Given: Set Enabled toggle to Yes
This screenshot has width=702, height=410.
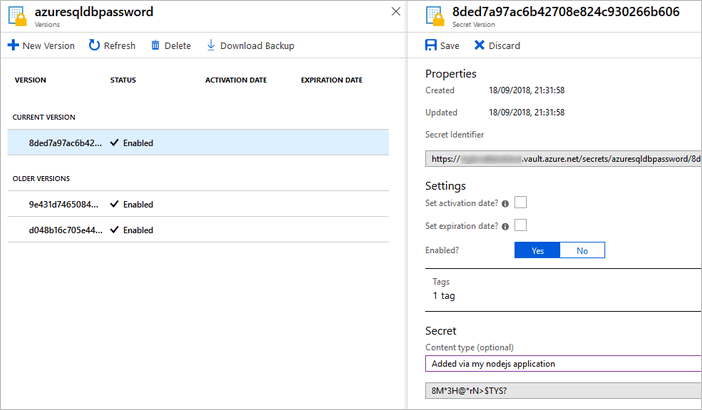Looking at the screenshot, I should click(x=537, y=250).
